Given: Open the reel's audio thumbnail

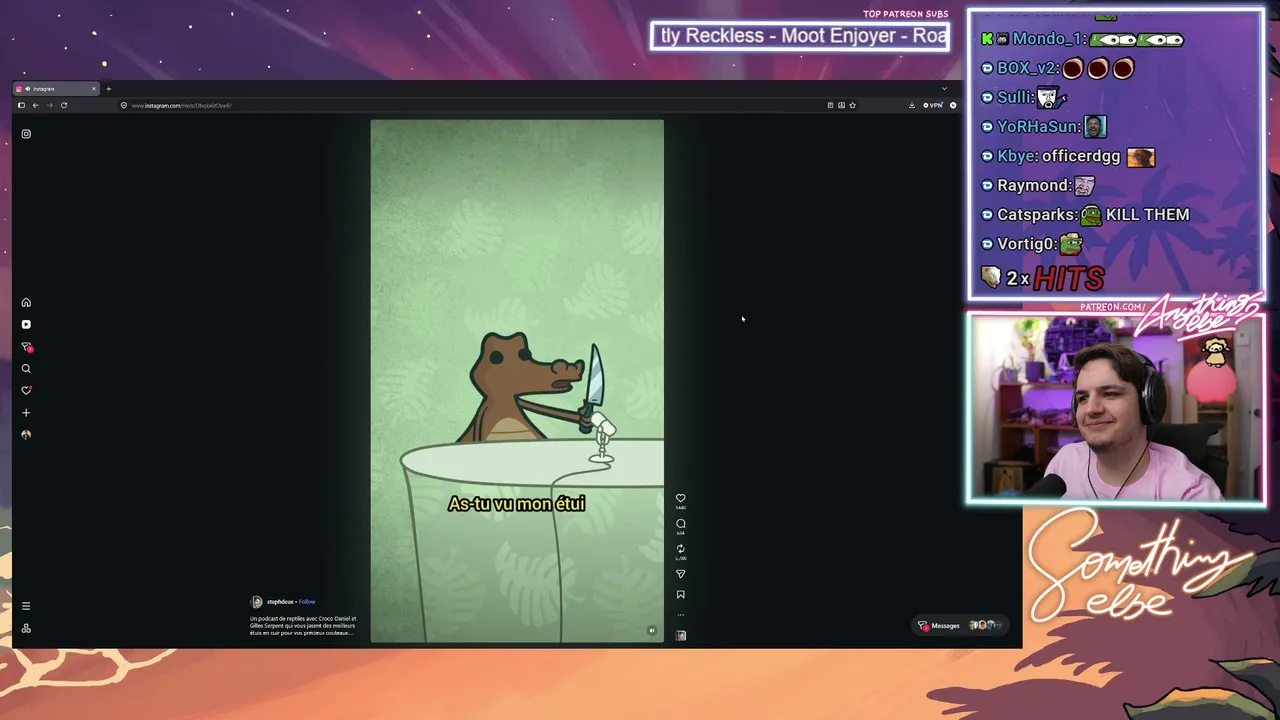Looking at the screenshot, I should [x=681, y=635].
